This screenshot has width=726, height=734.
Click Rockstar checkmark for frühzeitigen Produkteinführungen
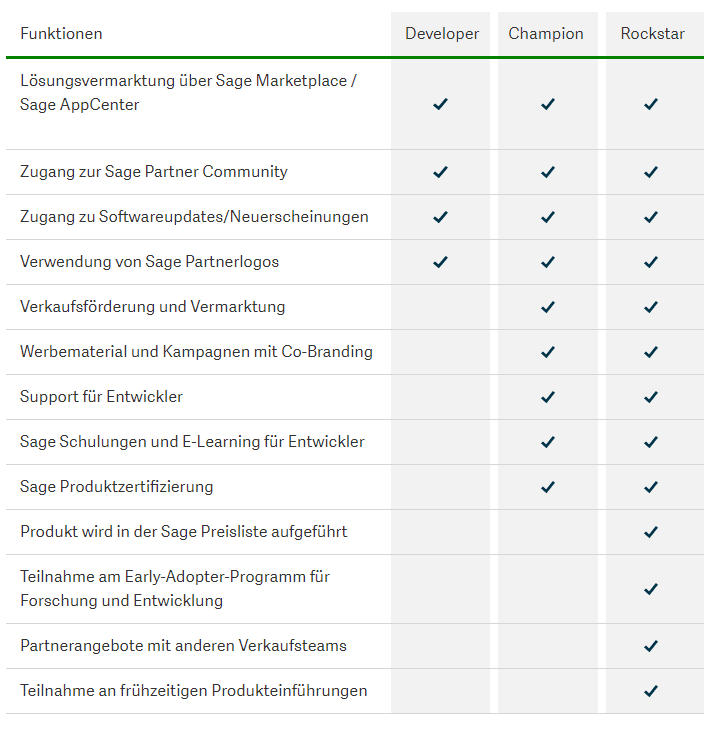point(651,691)
